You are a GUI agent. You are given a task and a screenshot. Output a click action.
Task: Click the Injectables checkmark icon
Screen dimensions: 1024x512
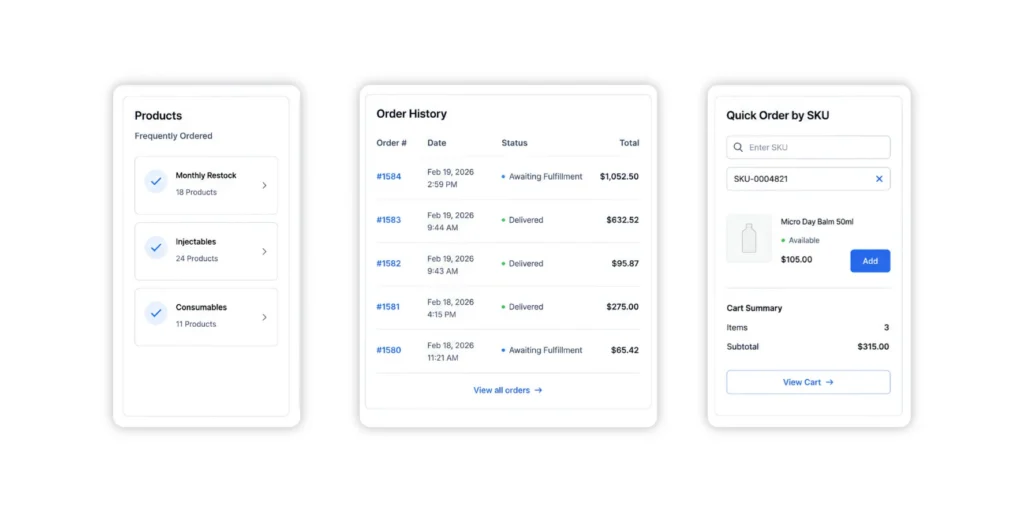coord(156,248)
